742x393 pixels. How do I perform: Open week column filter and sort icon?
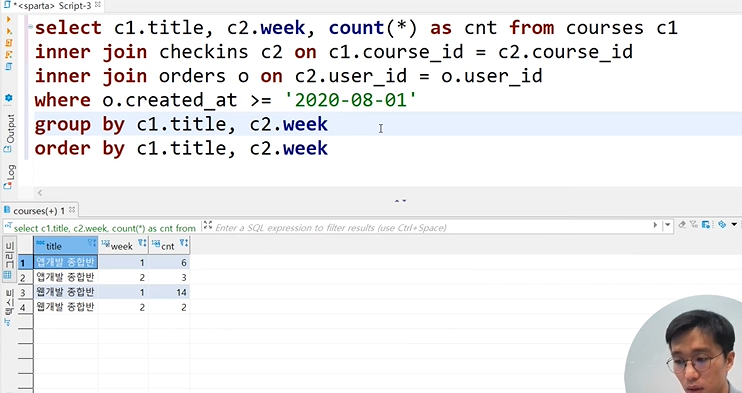tap(142, 243)
